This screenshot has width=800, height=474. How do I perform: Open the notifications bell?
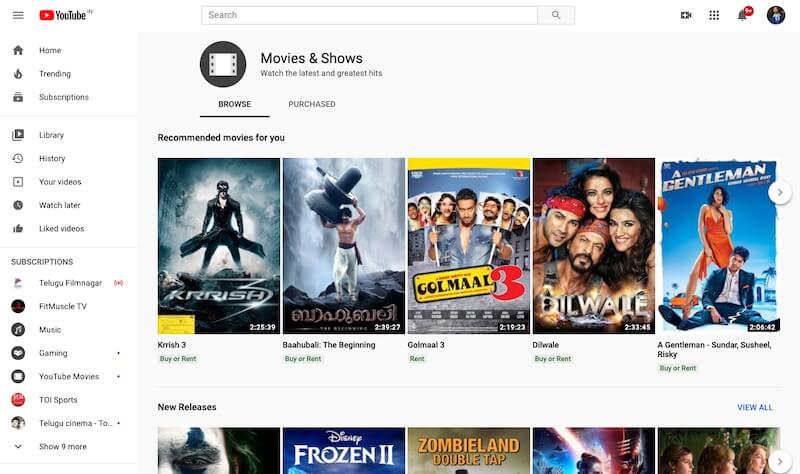(742, 15)
